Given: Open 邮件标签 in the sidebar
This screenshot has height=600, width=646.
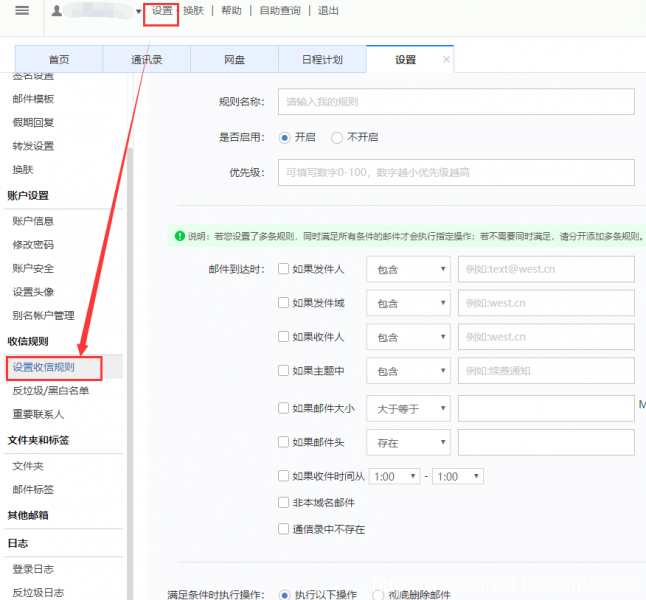Looking at the screenshot, I should point(33,490).
